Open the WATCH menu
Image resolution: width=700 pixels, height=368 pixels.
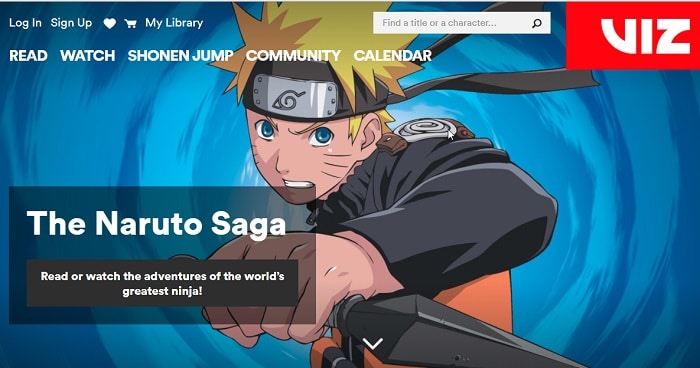click(x=88, y=55)
